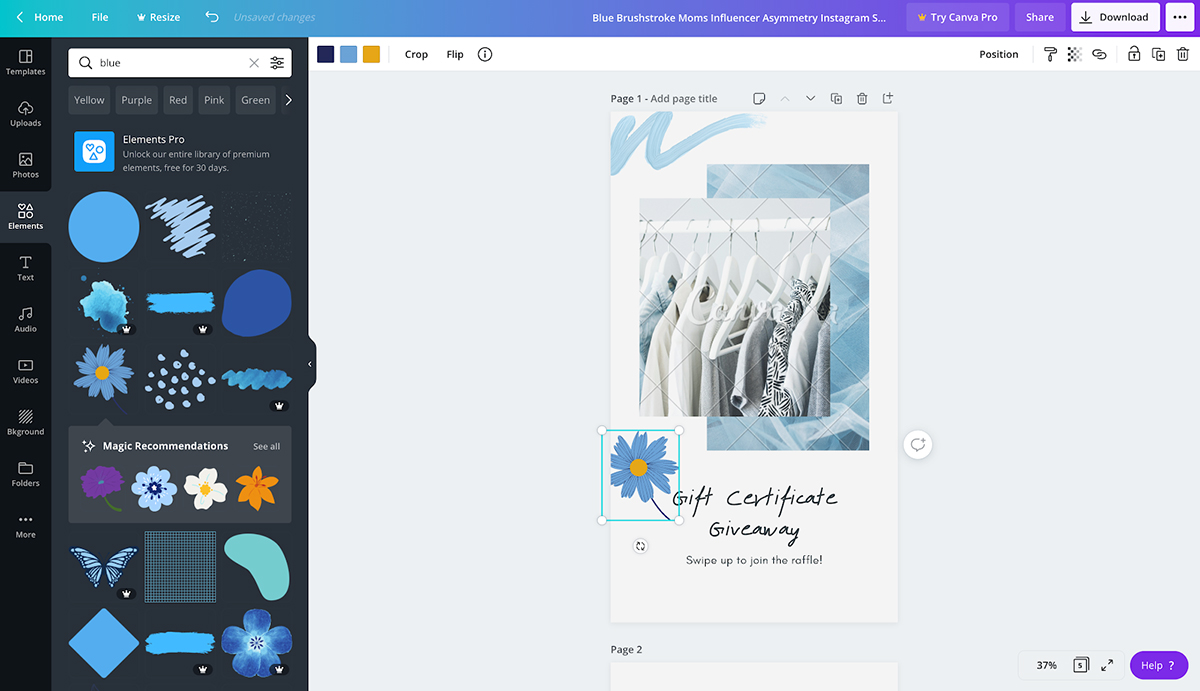
Task: See all Magic Recommendations
Action: pos(266,446)
